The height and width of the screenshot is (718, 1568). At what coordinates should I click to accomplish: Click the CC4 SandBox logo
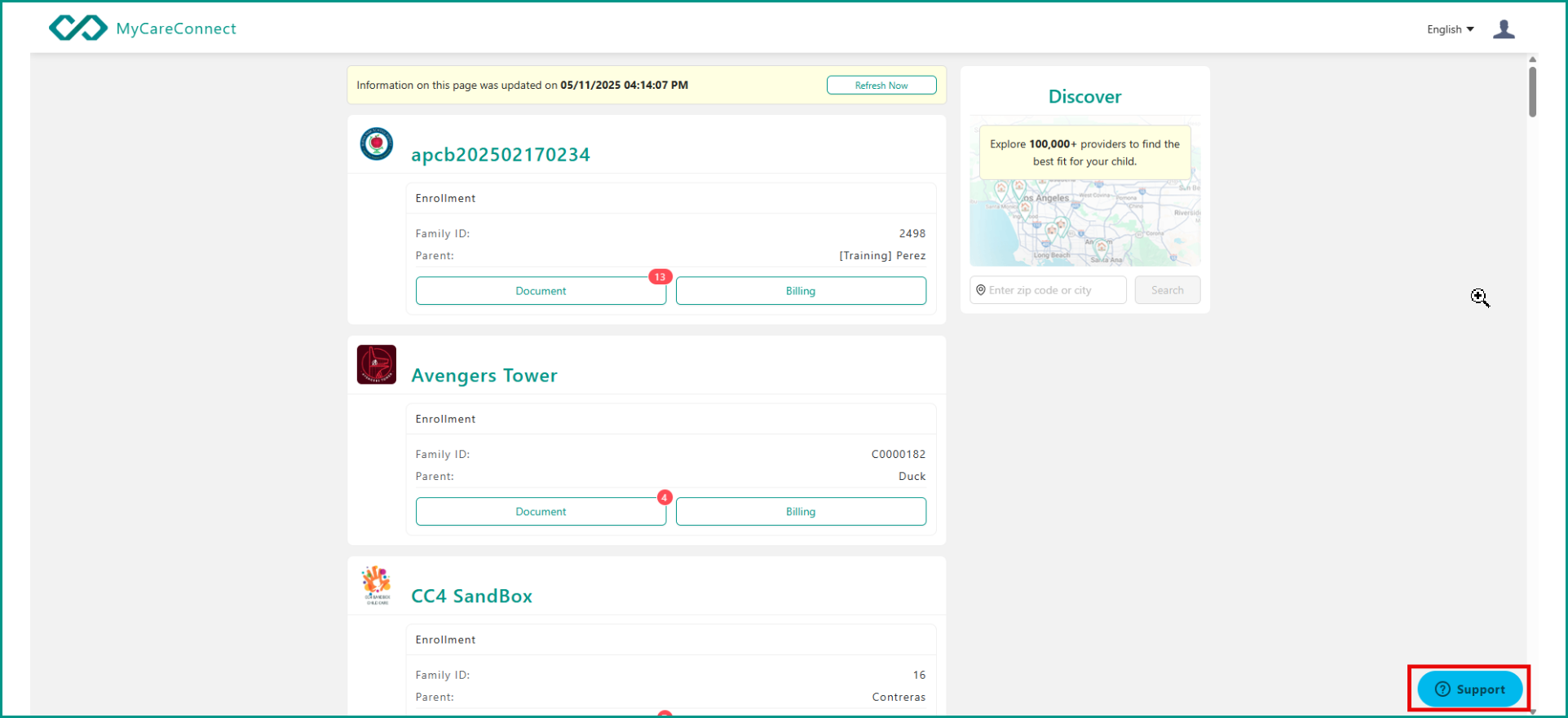tap(377, 585)
